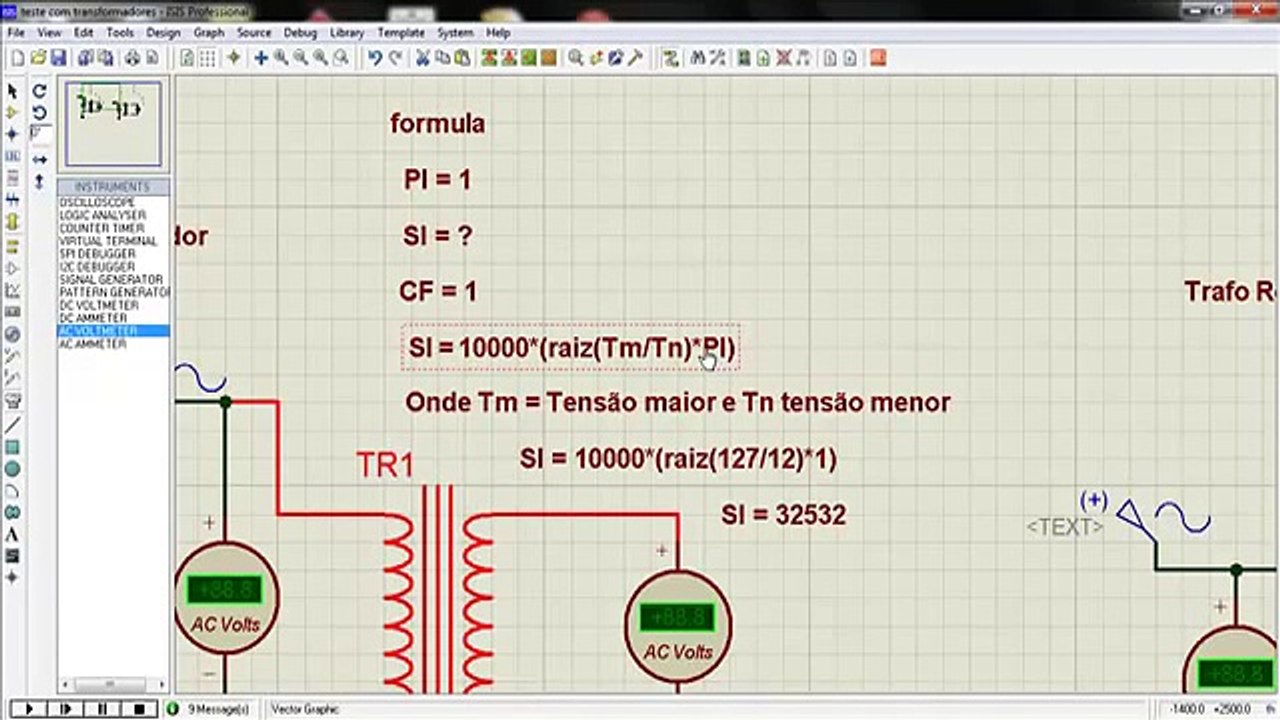
Task: Open the Library menu
Action: point(347,33)
